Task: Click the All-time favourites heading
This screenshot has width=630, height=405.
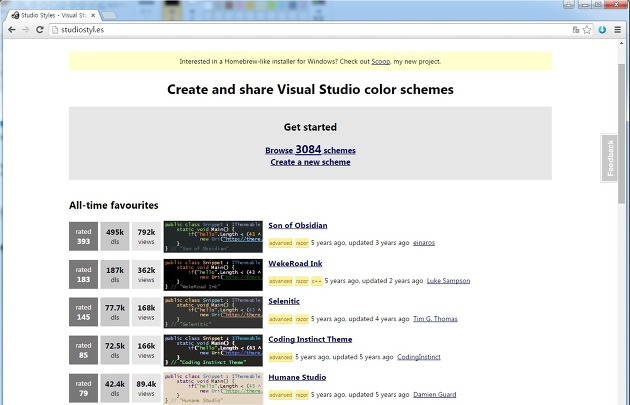Action: 114,205
